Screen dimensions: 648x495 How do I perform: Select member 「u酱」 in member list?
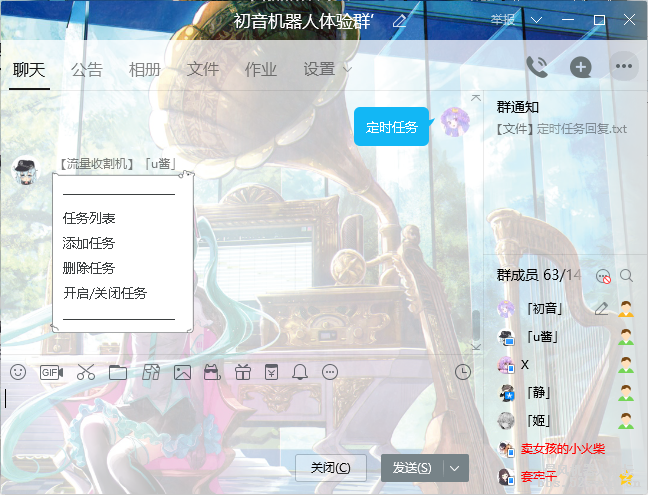[565, 337]
